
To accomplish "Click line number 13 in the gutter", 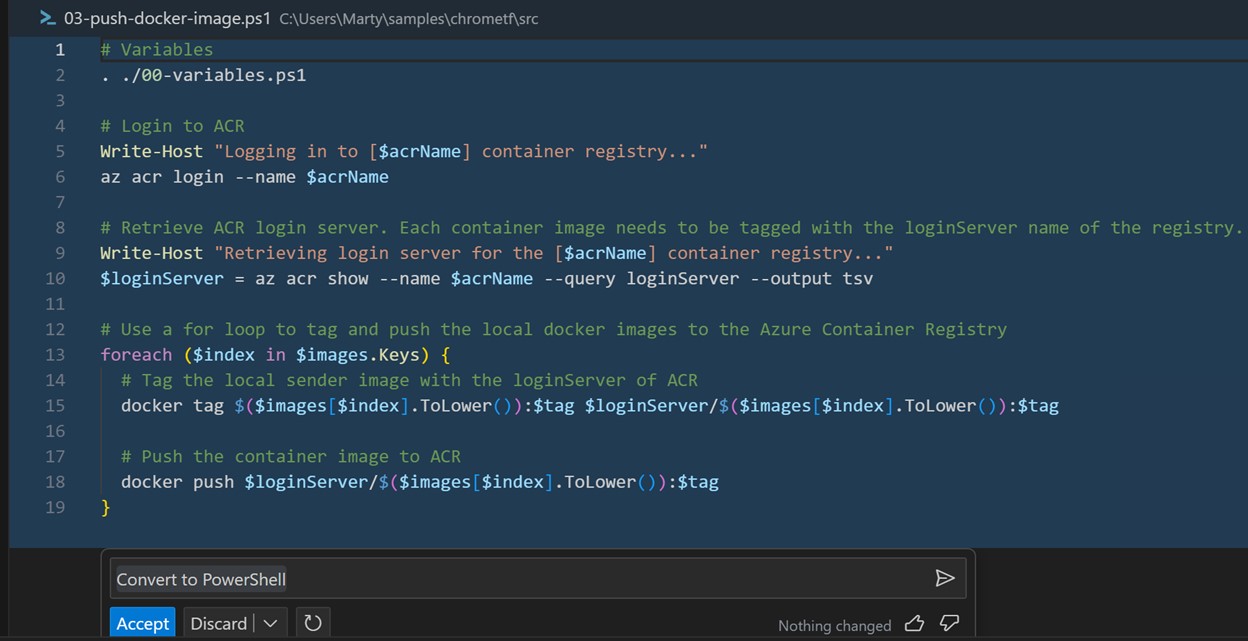I will [x=59, y=354].
